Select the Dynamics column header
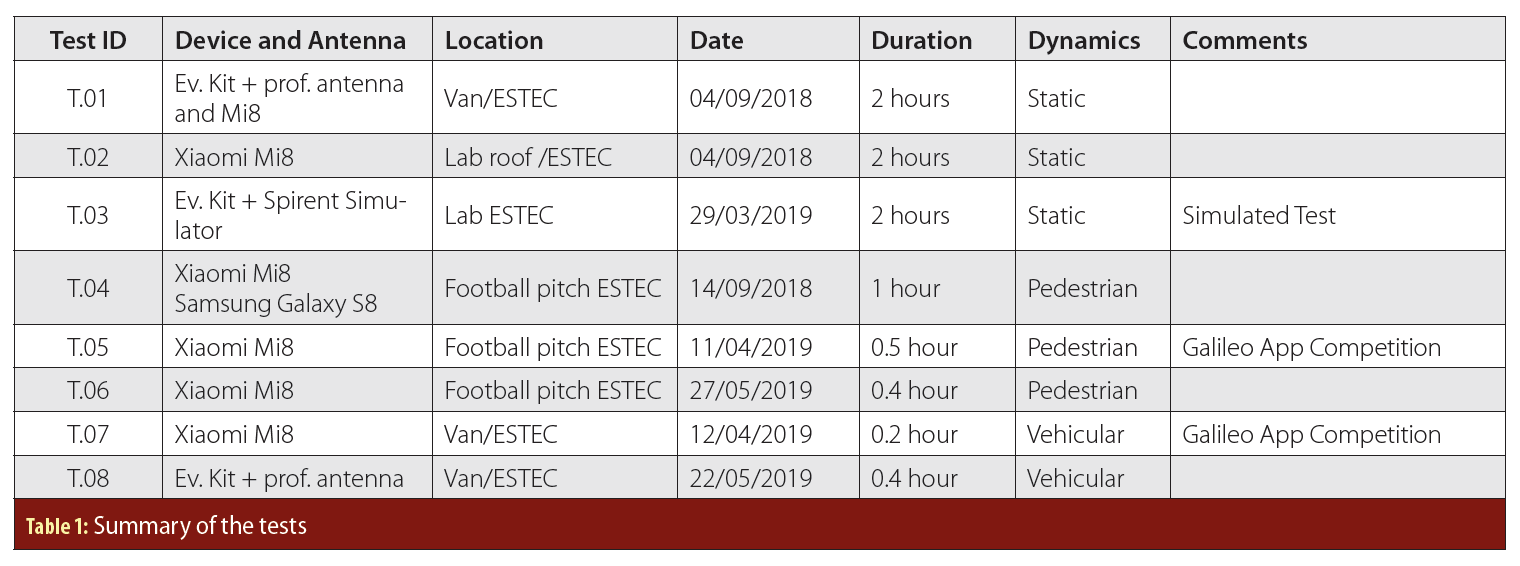Screen dimensions: 1520x566 pos(1084,40)
